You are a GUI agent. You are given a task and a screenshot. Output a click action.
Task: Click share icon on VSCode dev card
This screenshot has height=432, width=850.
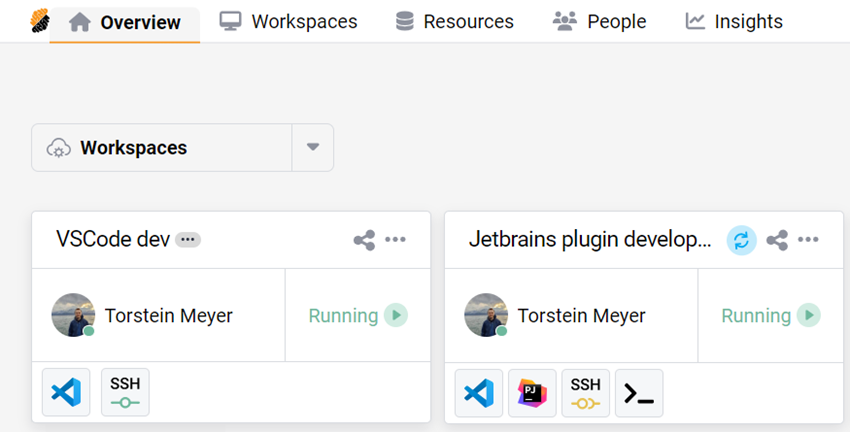(364, 240)
